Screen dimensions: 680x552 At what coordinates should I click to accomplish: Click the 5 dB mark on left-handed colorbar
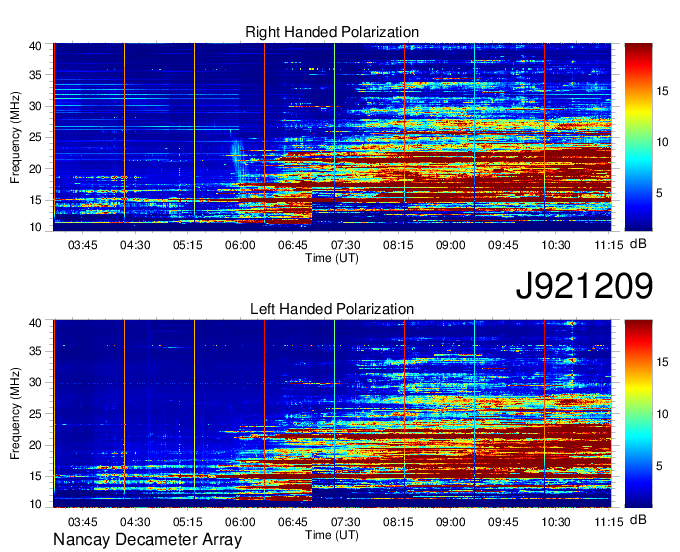coord(659,466)
